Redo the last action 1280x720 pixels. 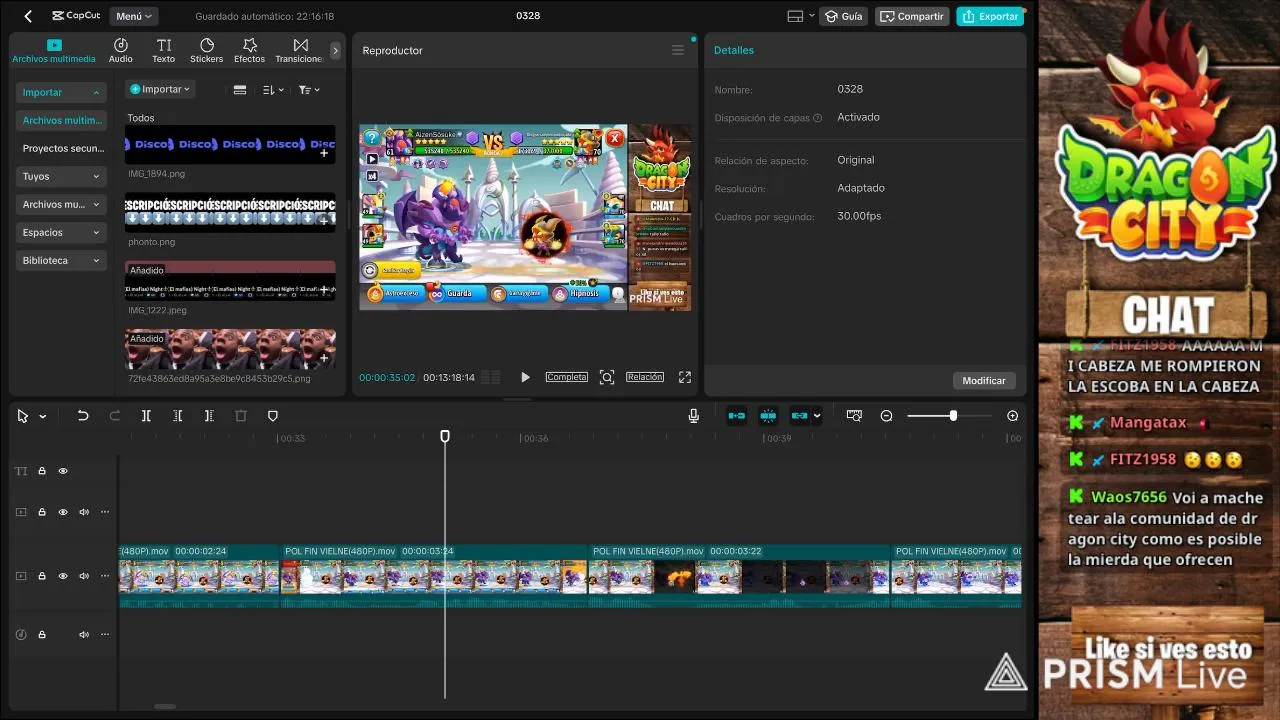coord(114,416)
